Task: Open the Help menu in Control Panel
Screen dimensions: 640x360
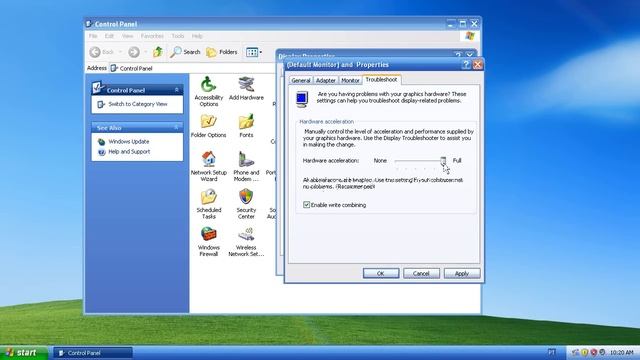Action: pyautogui.click(x=197, y=36)
